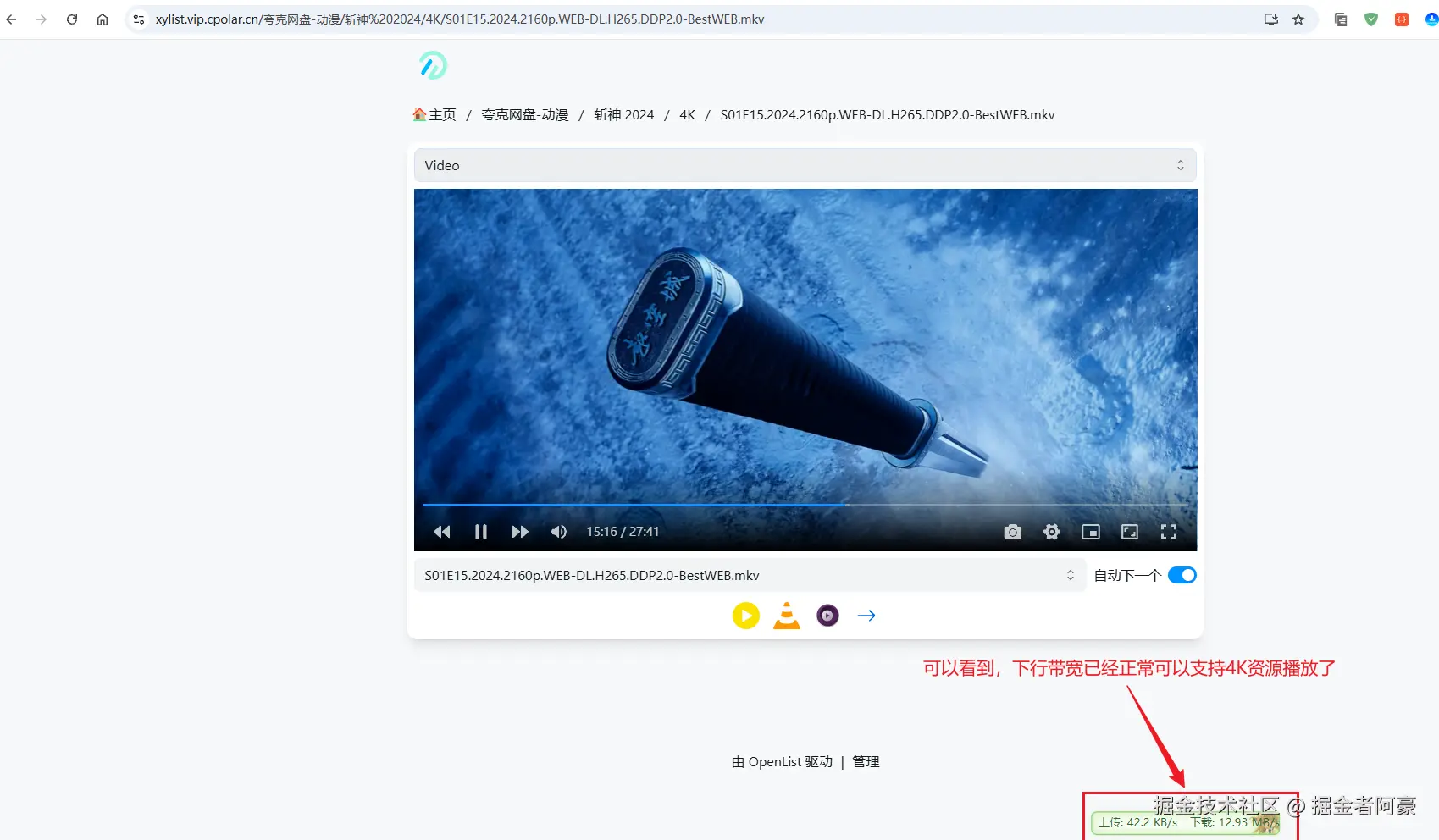Open the red square browser extension
1439x840 pixels.
tap(1402, 19)
